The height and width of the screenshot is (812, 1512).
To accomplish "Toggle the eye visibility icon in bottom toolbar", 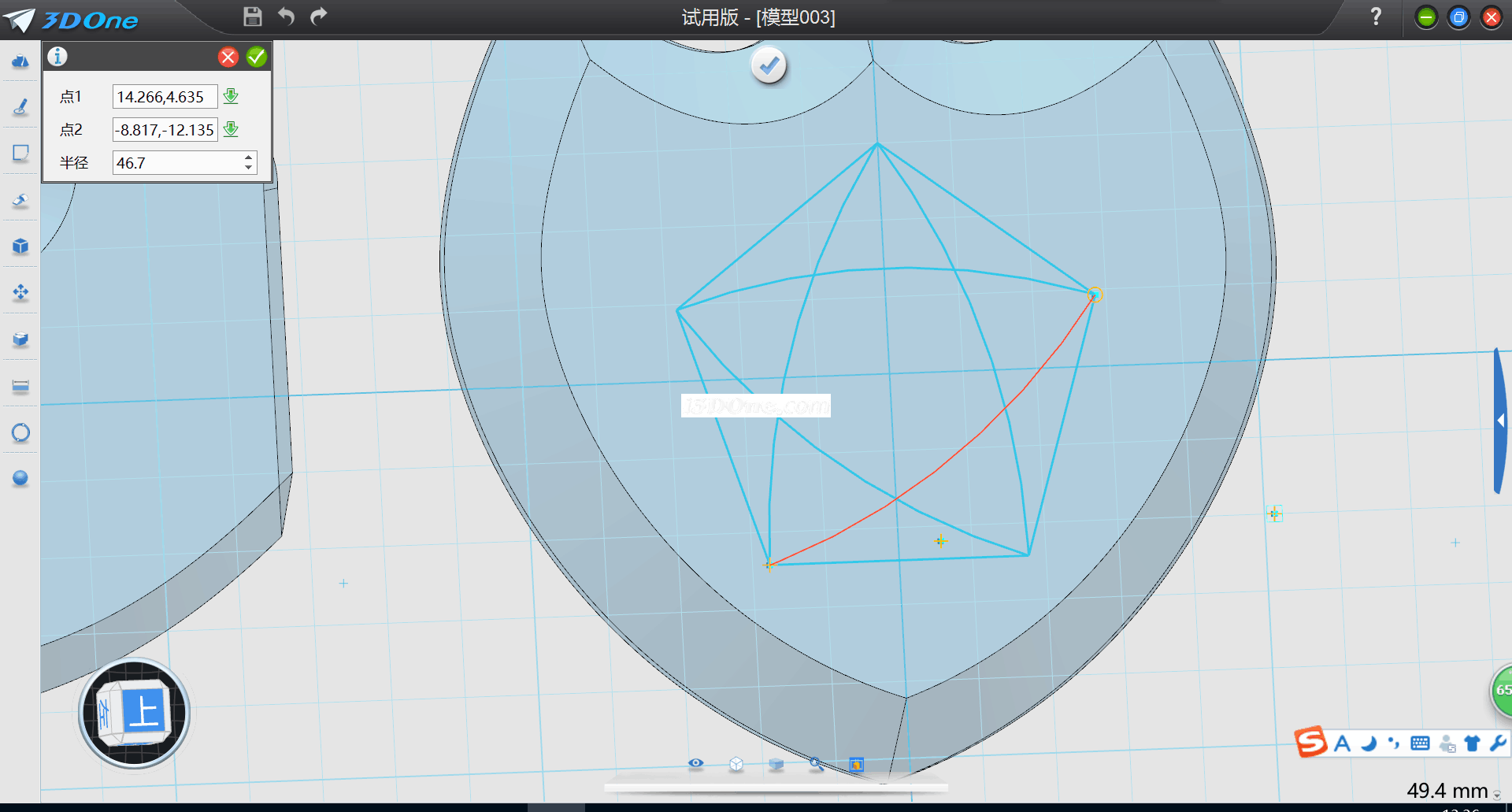I will (x=695, y=763).
